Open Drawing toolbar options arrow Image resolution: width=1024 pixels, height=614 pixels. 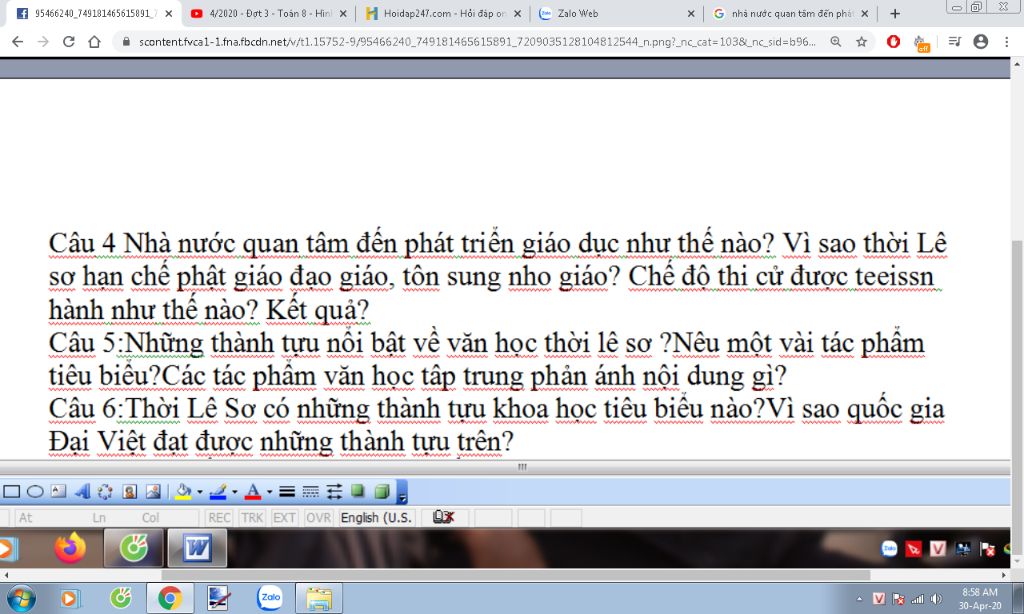pos(402,492)
